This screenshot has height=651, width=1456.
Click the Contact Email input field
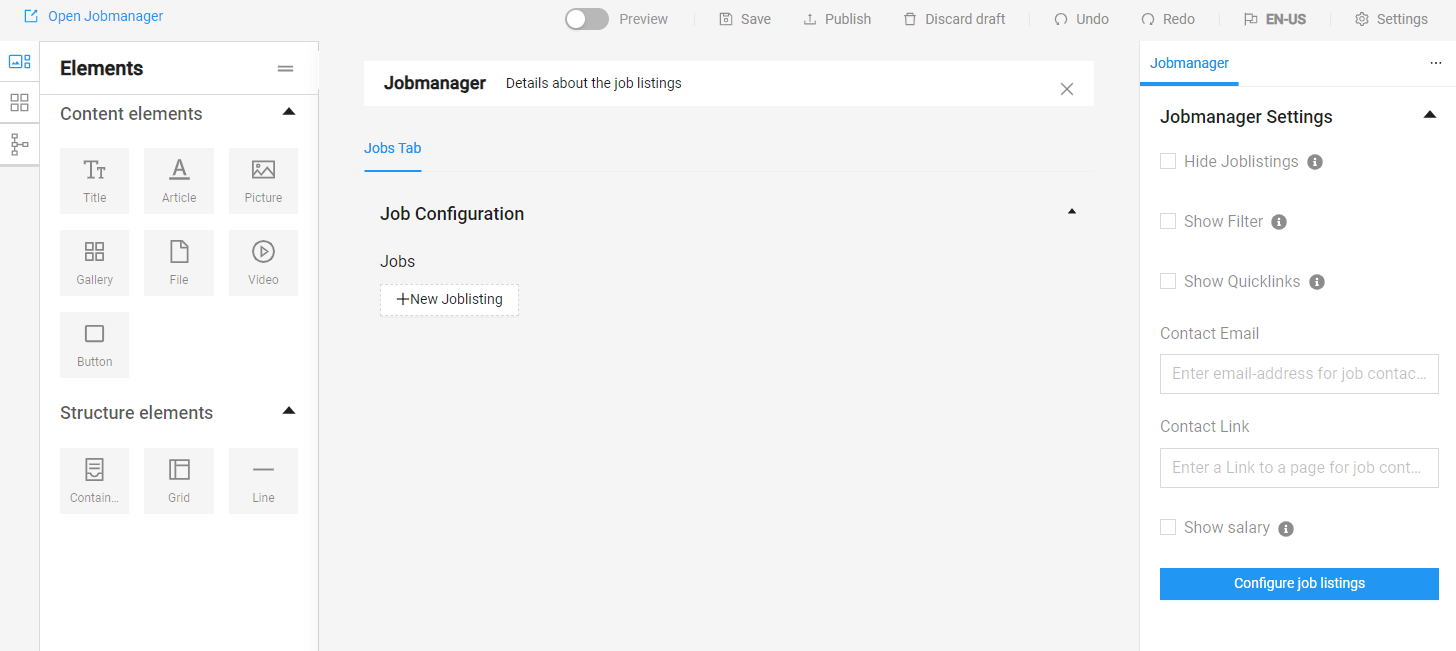click(1299, 374)
